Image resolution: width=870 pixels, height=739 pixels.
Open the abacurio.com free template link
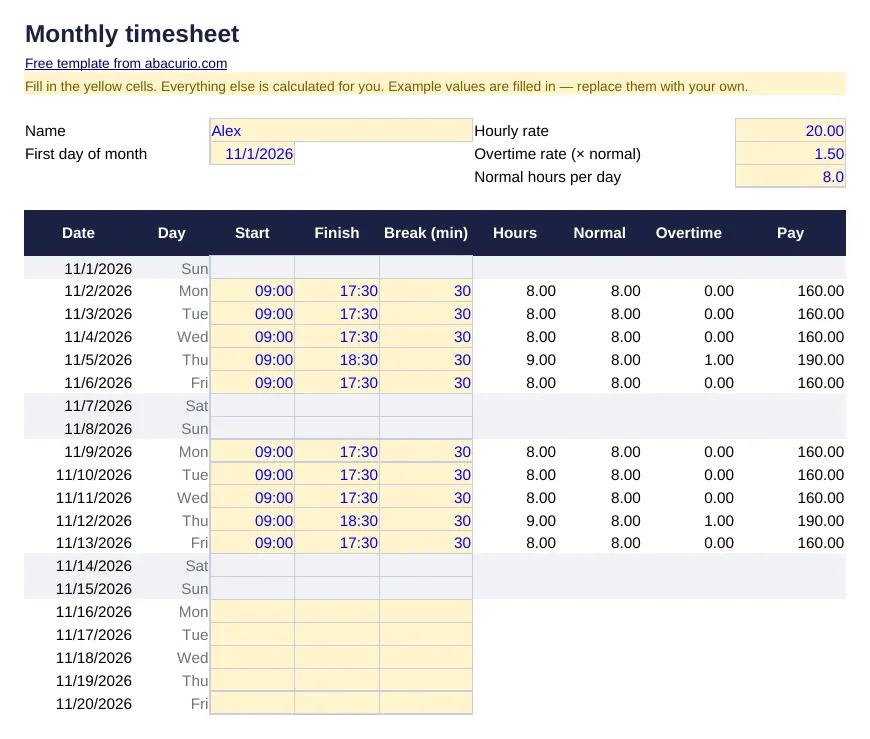tap(126, 63)
